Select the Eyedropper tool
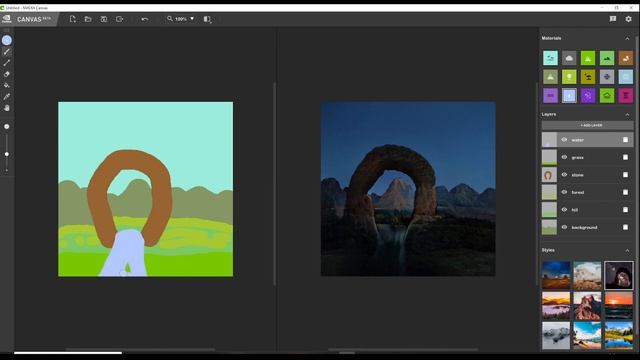This screenshot has height=360, width=640. pos(7,97)
